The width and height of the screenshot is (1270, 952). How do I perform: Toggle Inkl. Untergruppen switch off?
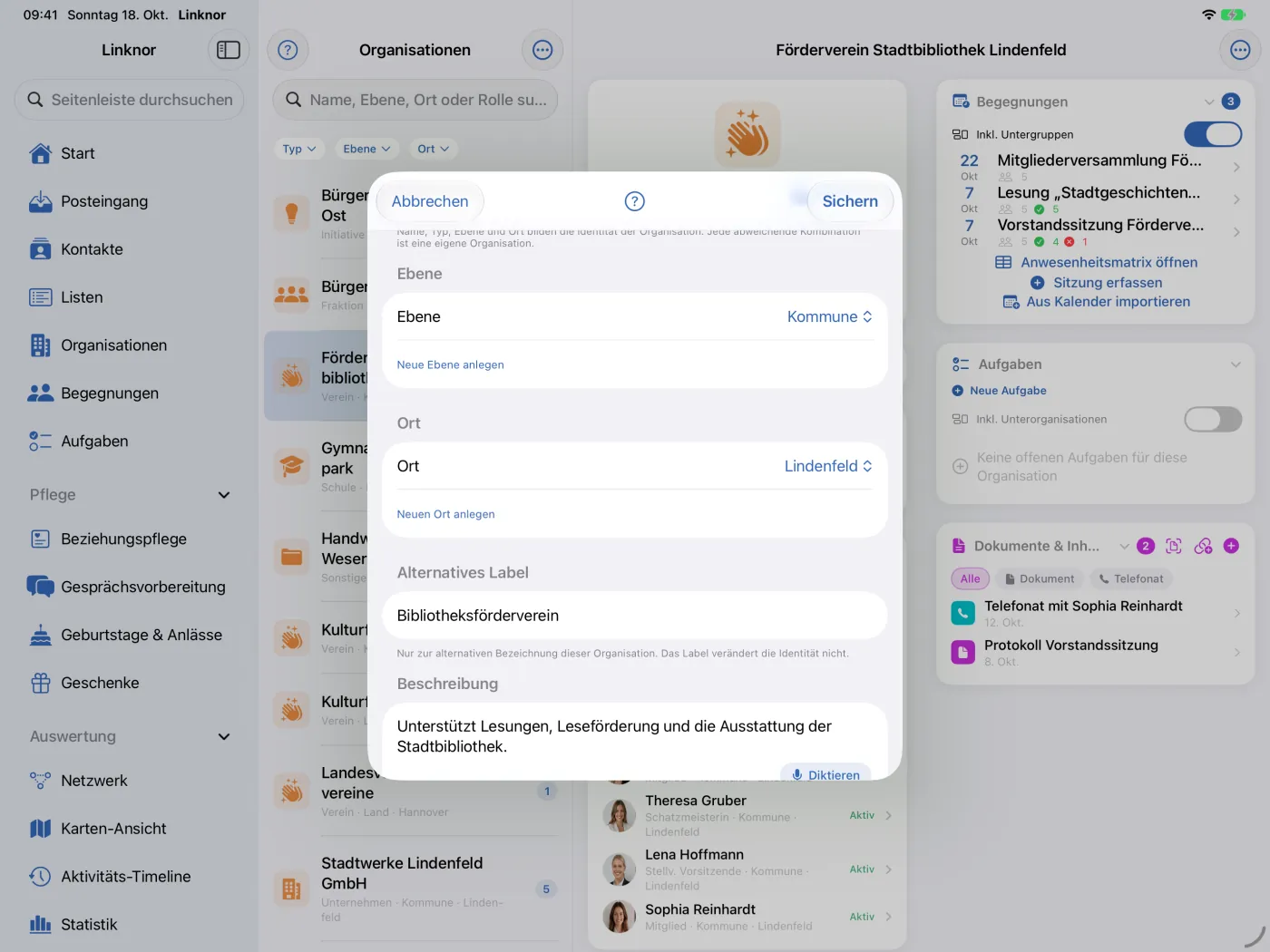[x=1213, y=134]
